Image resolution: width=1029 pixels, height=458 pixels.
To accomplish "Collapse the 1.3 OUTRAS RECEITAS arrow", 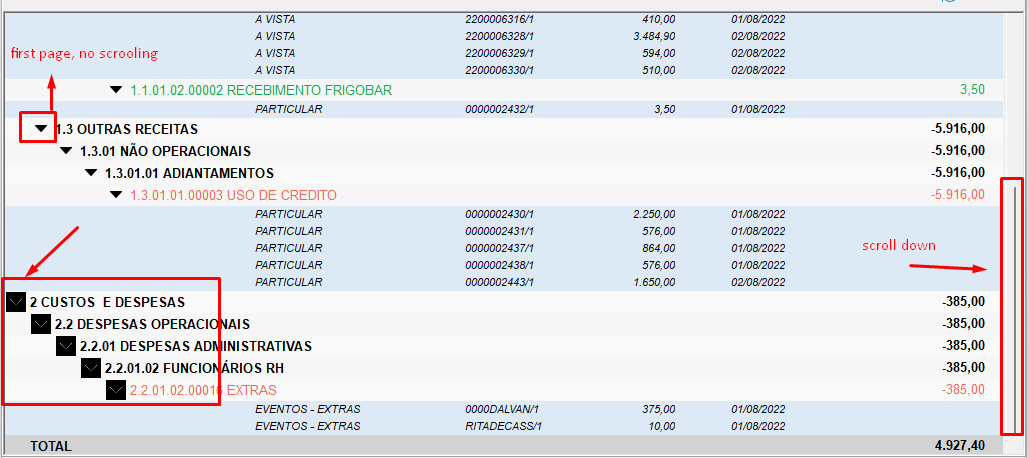I will point(41,129).
